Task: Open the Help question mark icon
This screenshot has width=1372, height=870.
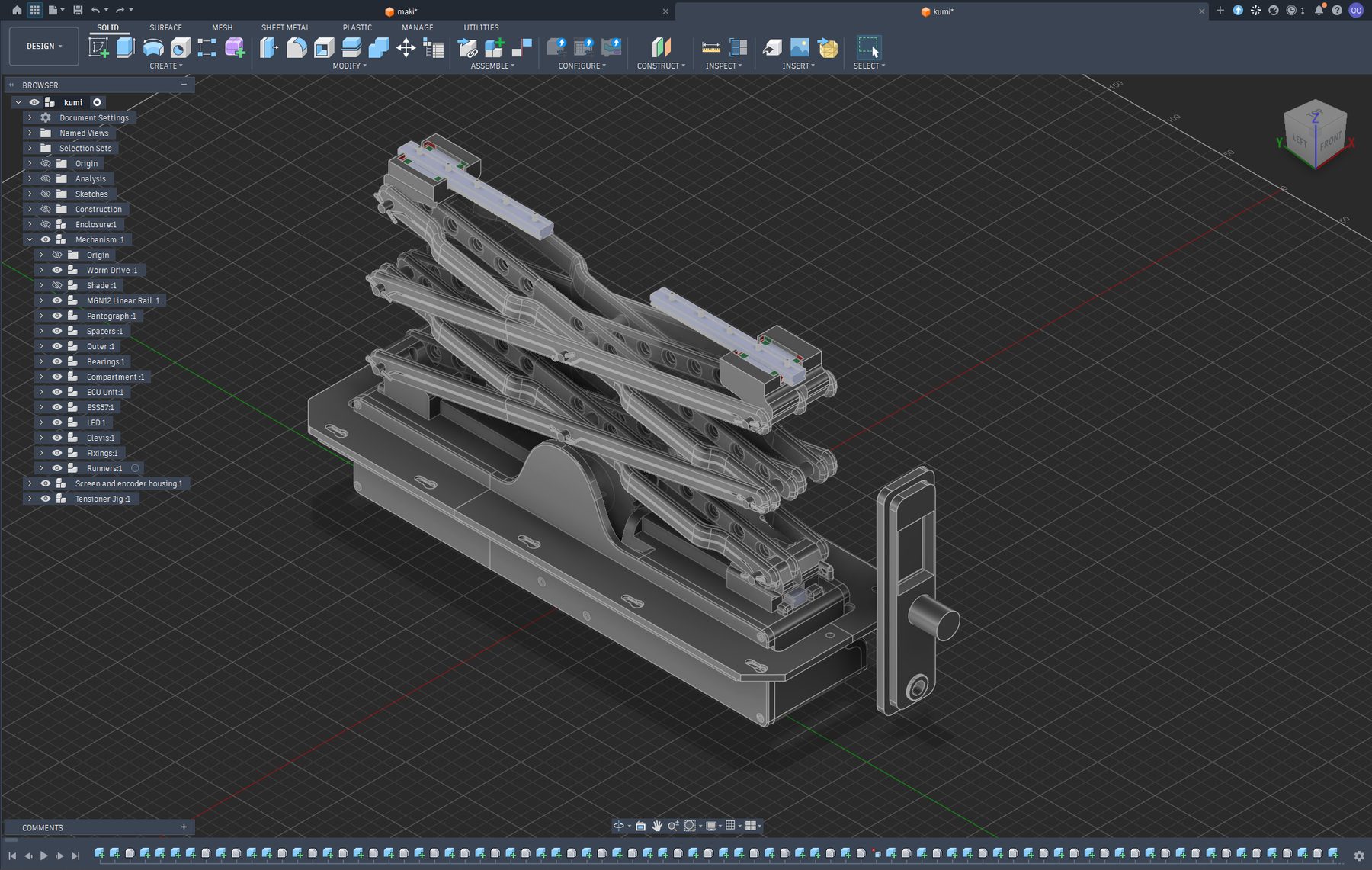Action: [1337, 10]
